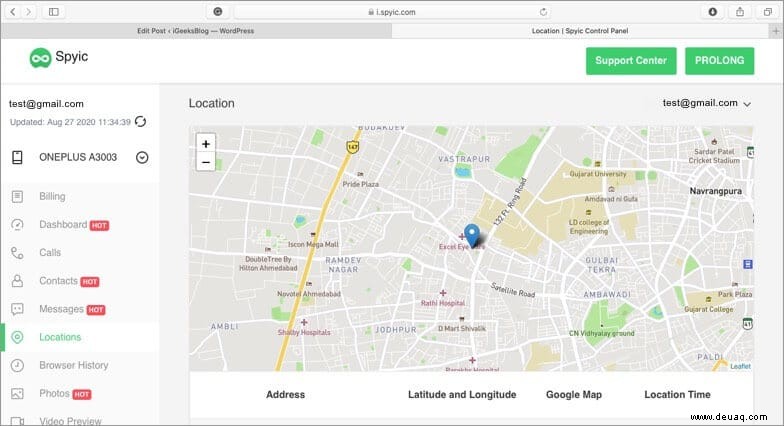The height and width of the screenshot is (426, 784).
Task: Click the Iscon Mega Mall map label
Action: click(x=313, y=244)
